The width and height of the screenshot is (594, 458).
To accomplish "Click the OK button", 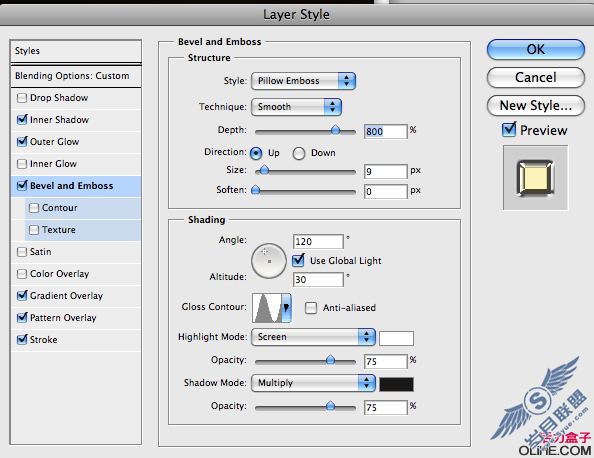I will point(536,49).
